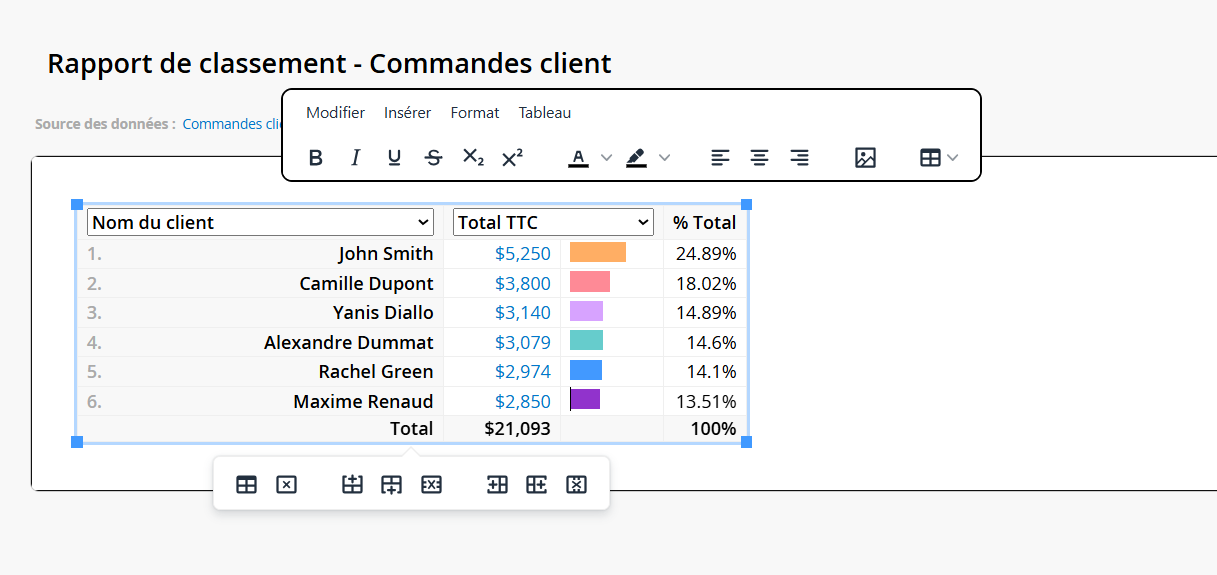Underline the selected text
This screenshot has width=1217, height=575.
[x=394, y=158]
